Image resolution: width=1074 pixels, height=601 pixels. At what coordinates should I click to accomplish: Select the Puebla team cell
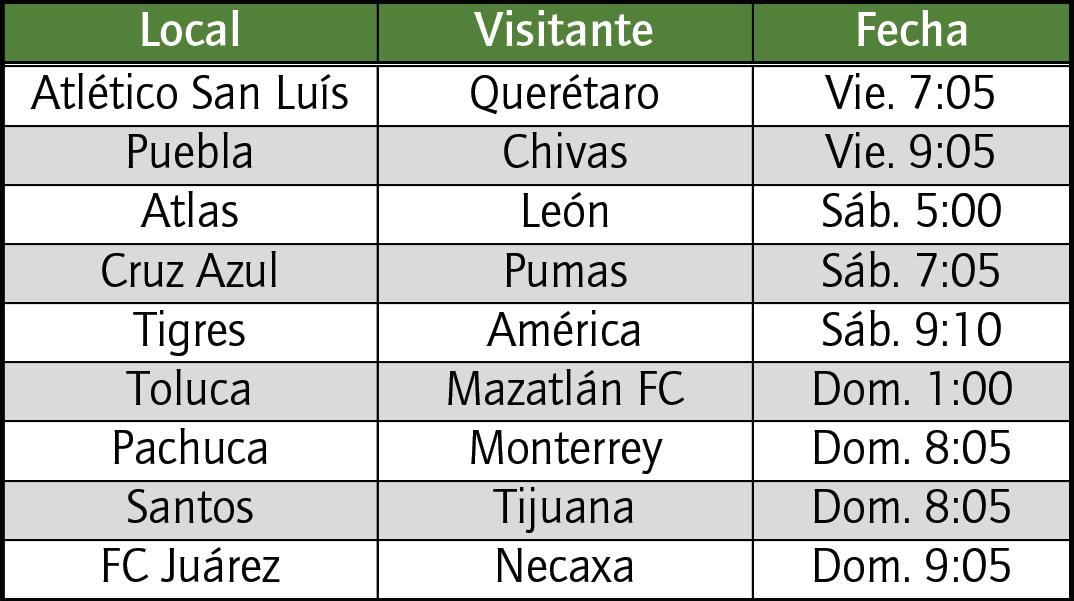190,155
